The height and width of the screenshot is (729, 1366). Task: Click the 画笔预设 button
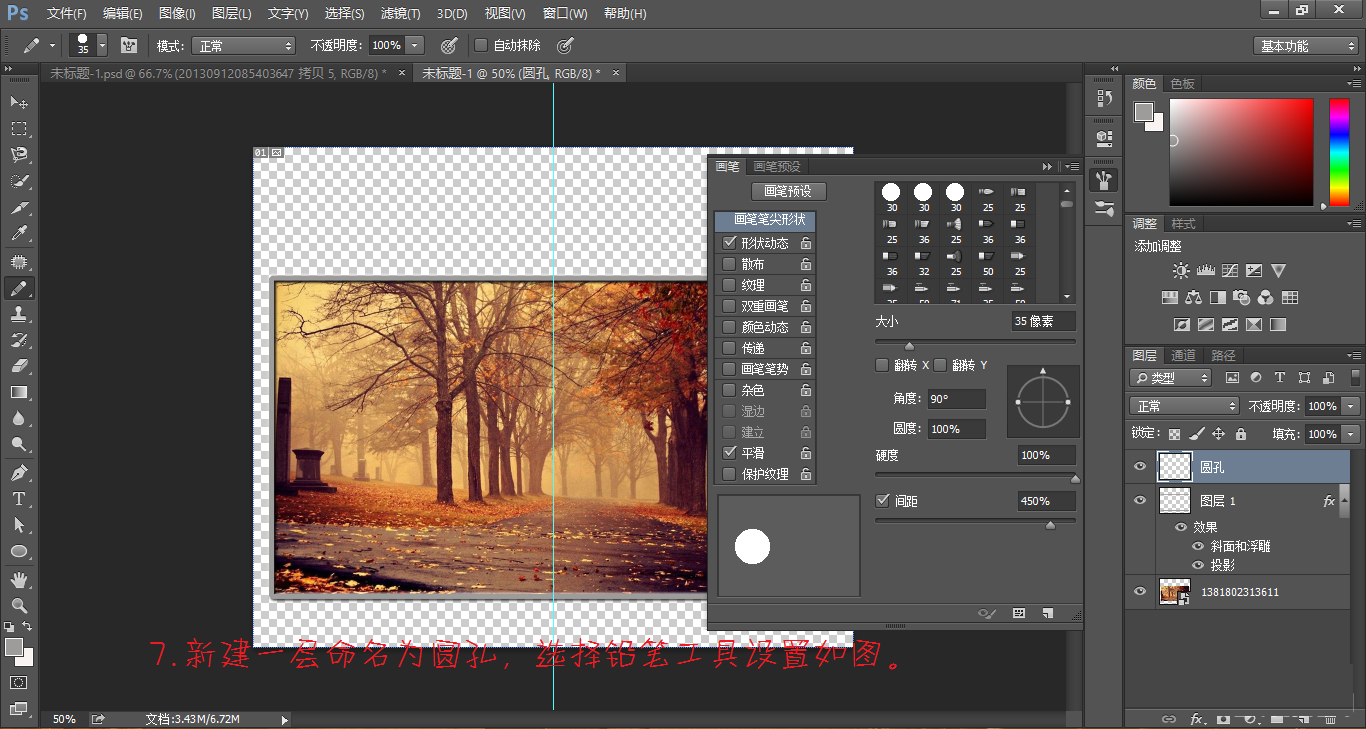[x=788, y=191]
